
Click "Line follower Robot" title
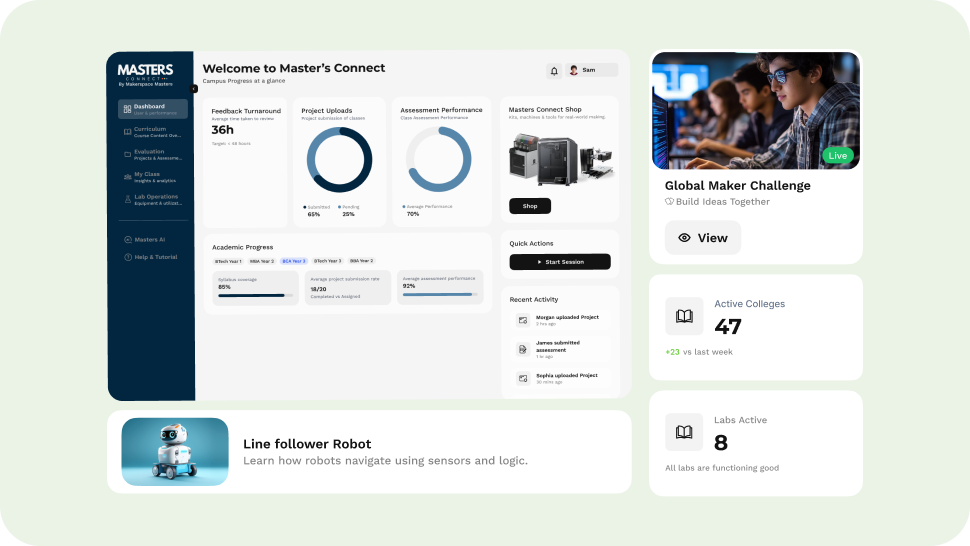307,444
